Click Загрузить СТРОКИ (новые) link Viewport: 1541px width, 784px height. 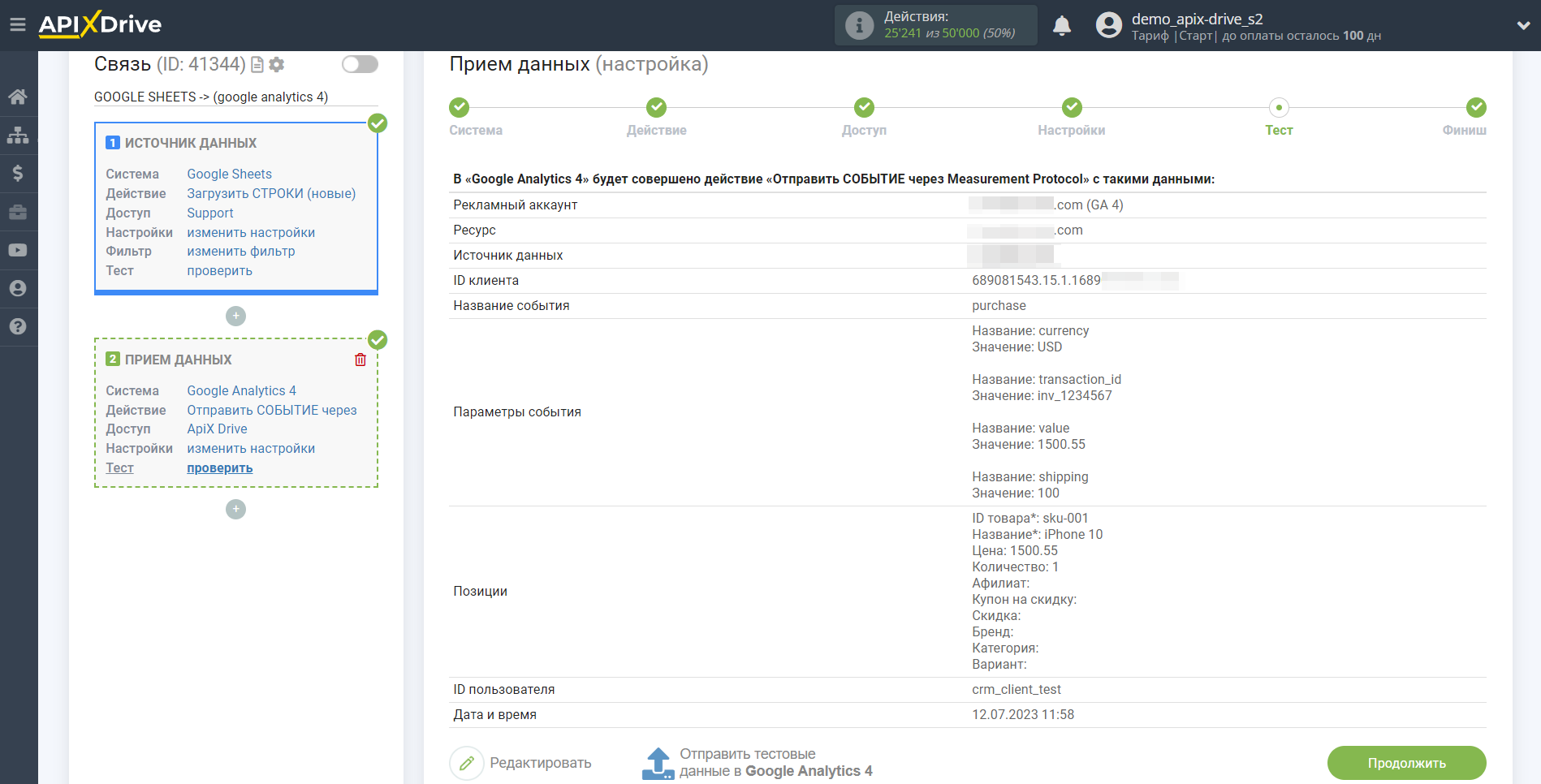pos(271,193)
